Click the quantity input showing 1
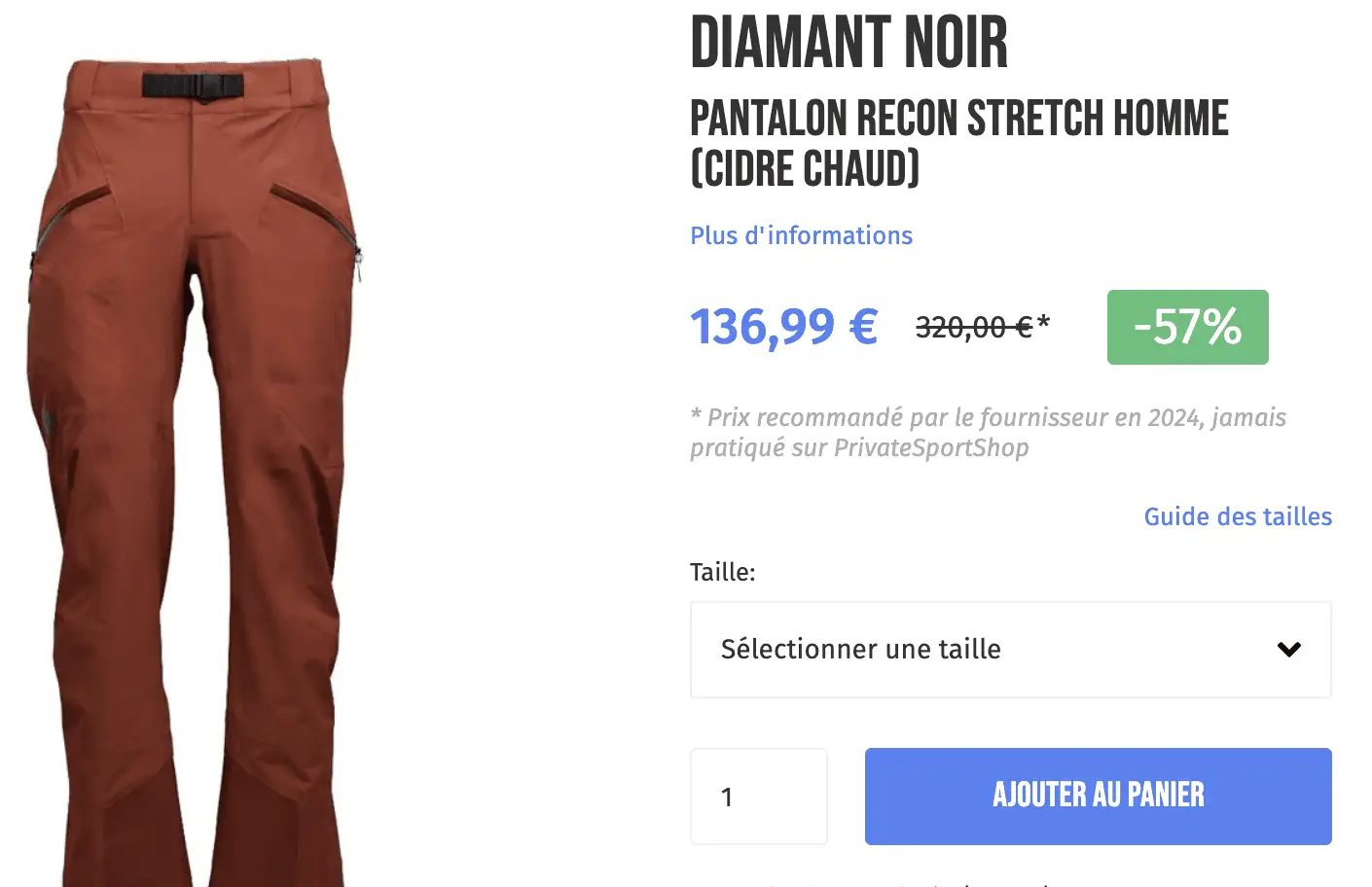 click(758, 796)
